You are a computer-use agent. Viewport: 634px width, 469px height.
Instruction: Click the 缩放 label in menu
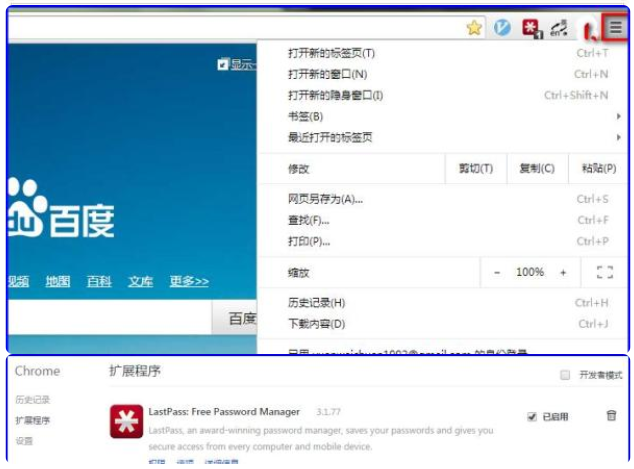click(x=298, y=273)
